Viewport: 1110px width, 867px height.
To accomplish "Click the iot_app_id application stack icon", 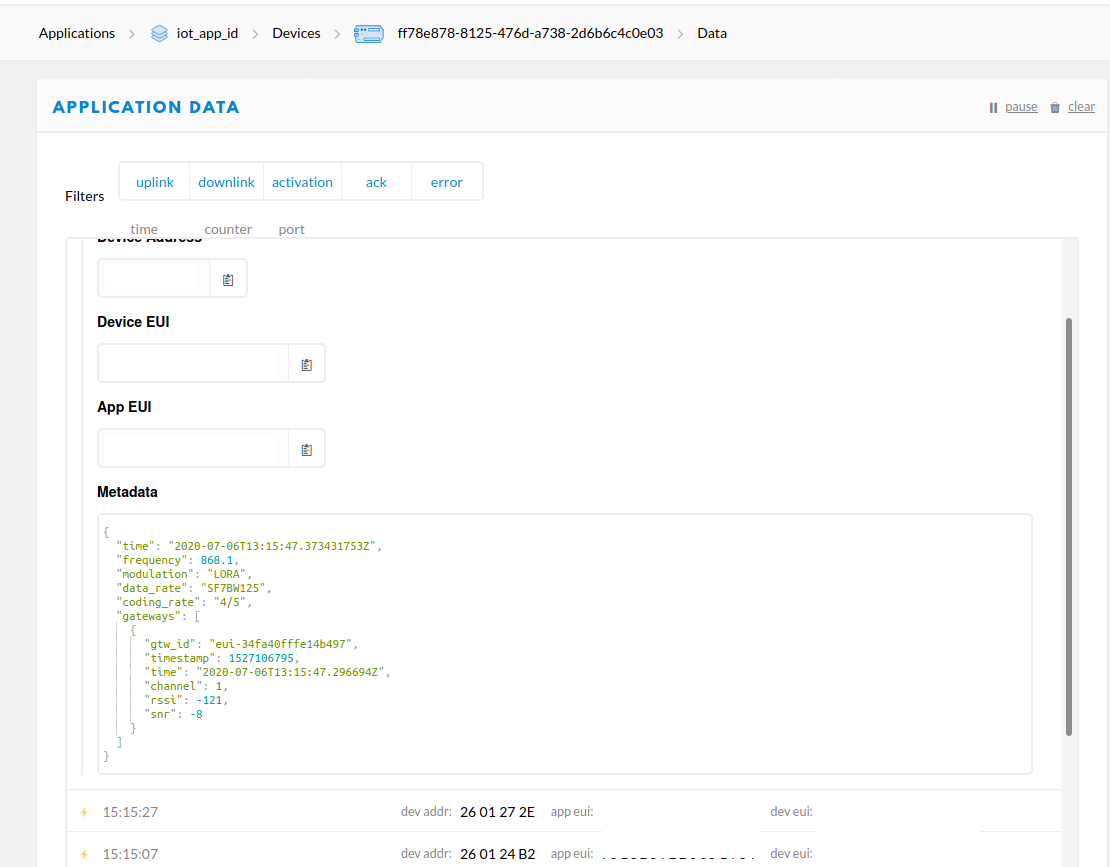I will (159, 33).
